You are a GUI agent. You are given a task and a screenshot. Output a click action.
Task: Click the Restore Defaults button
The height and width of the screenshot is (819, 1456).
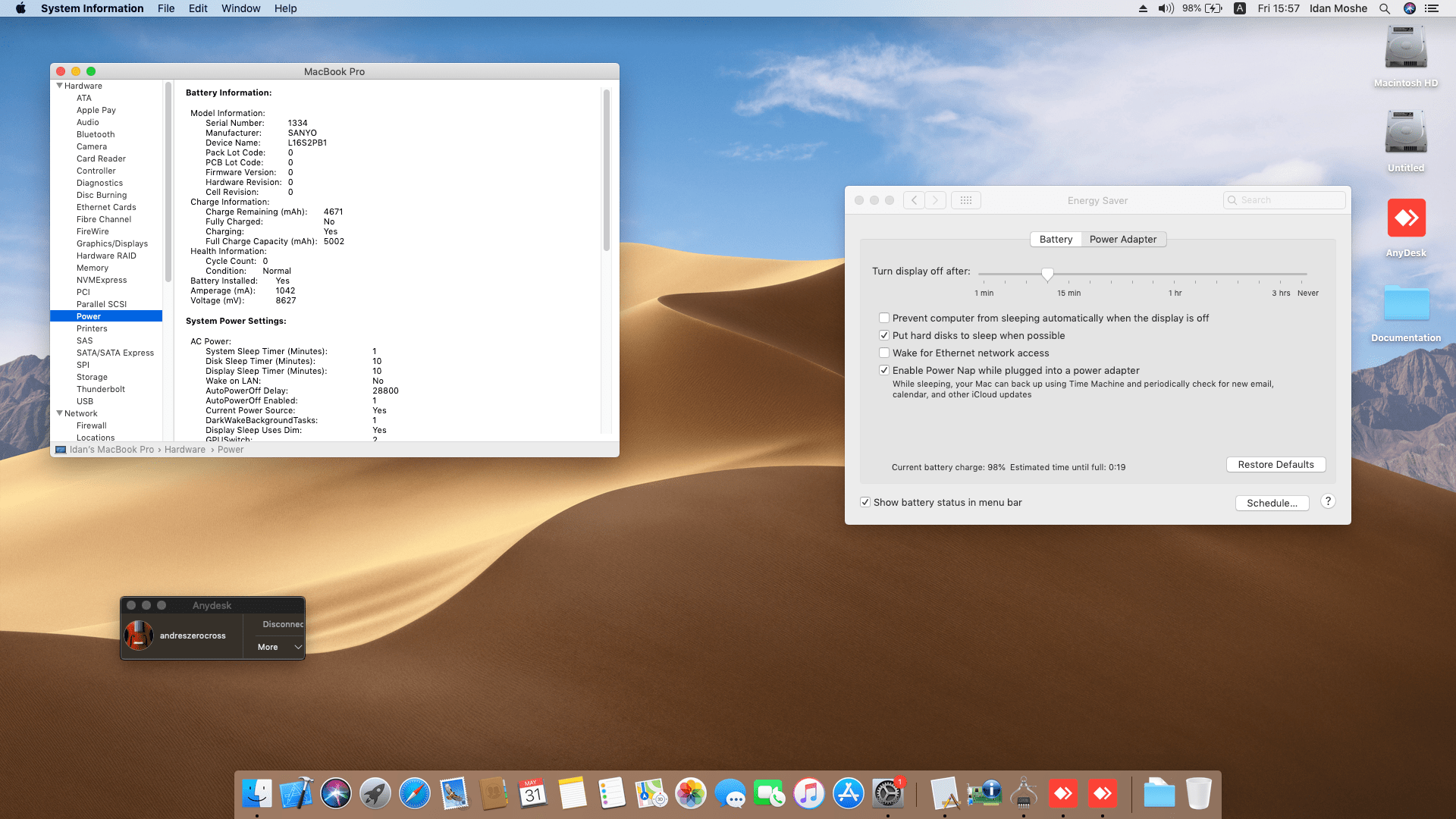(x=1276, y=465)
